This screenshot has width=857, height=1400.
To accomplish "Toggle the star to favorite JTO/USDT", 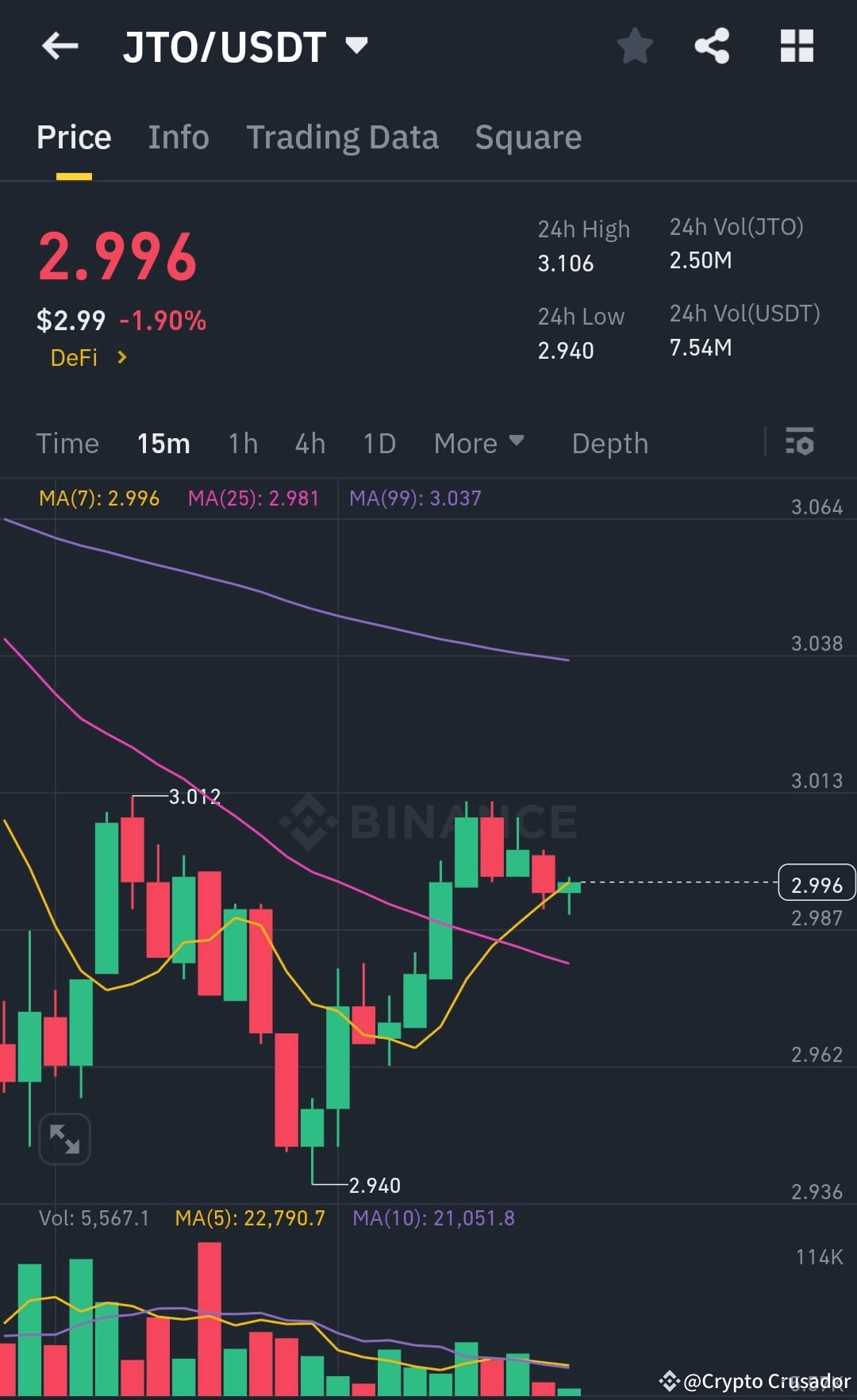I will tap(635, 46).
